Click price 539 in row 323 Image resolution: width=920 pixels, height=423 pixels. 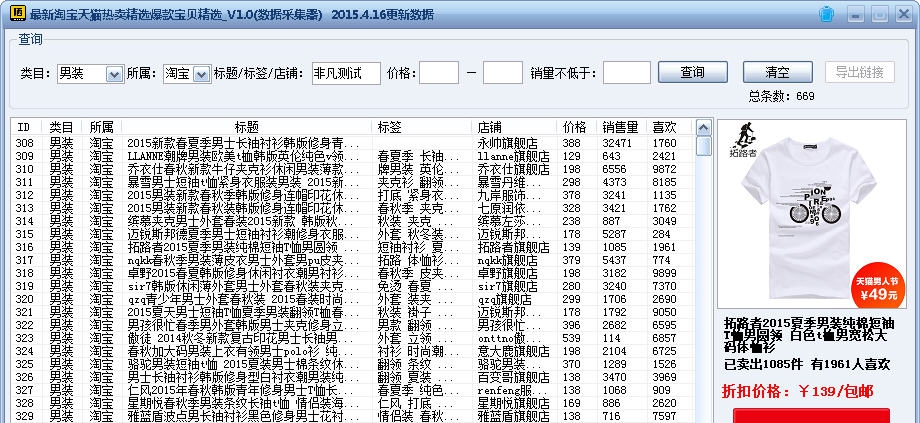(x=571, y=337)
